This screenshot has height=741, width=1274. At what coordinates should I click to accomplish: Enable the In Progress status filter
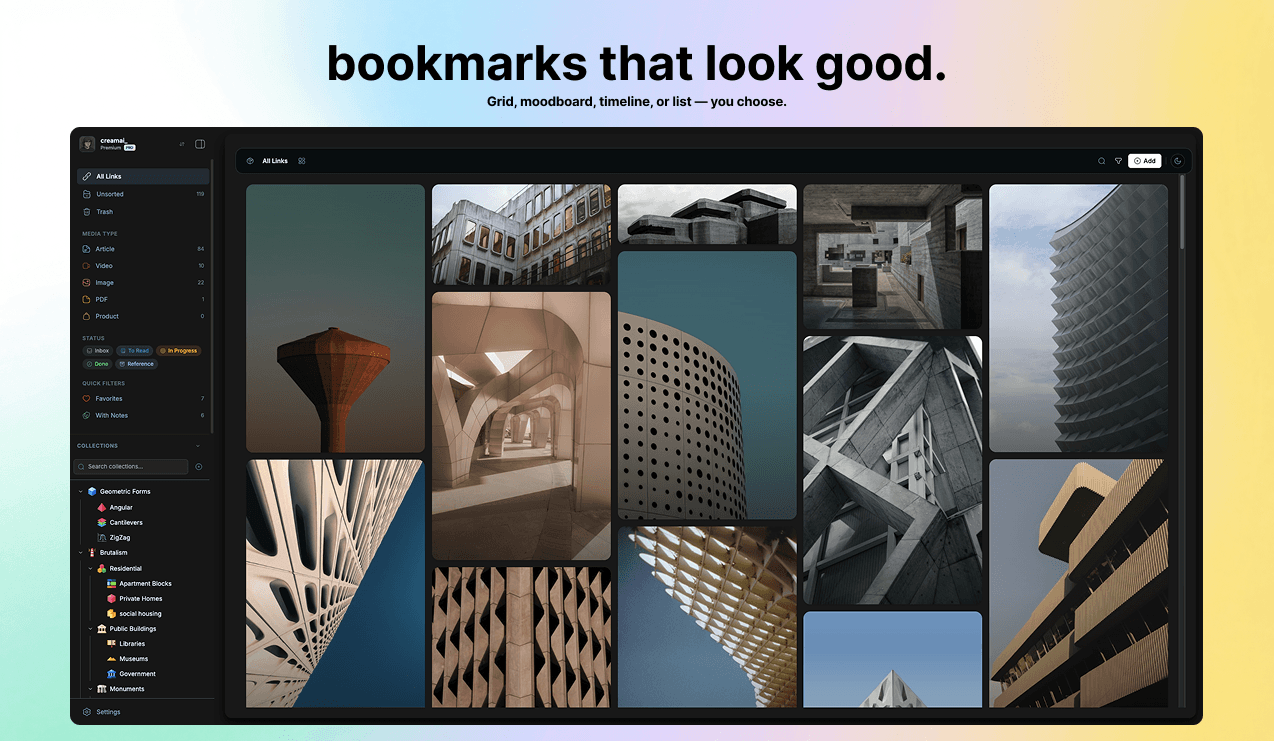coord(178,350)
